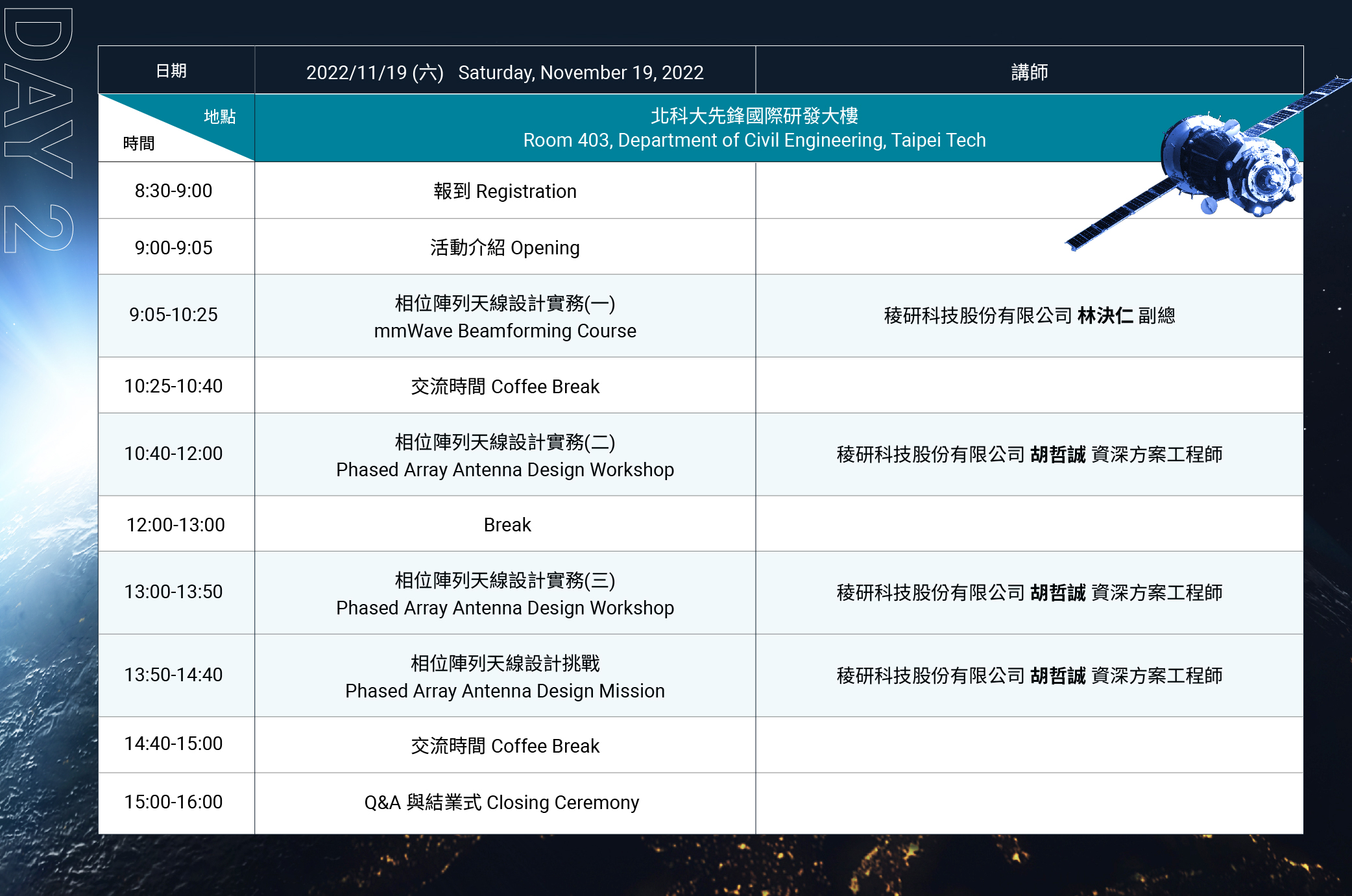Click 相位陣列天線設計實務(三) workshop title
Image resolution: width=1352 pixels, height=896 pixels.
pos(505,580)
